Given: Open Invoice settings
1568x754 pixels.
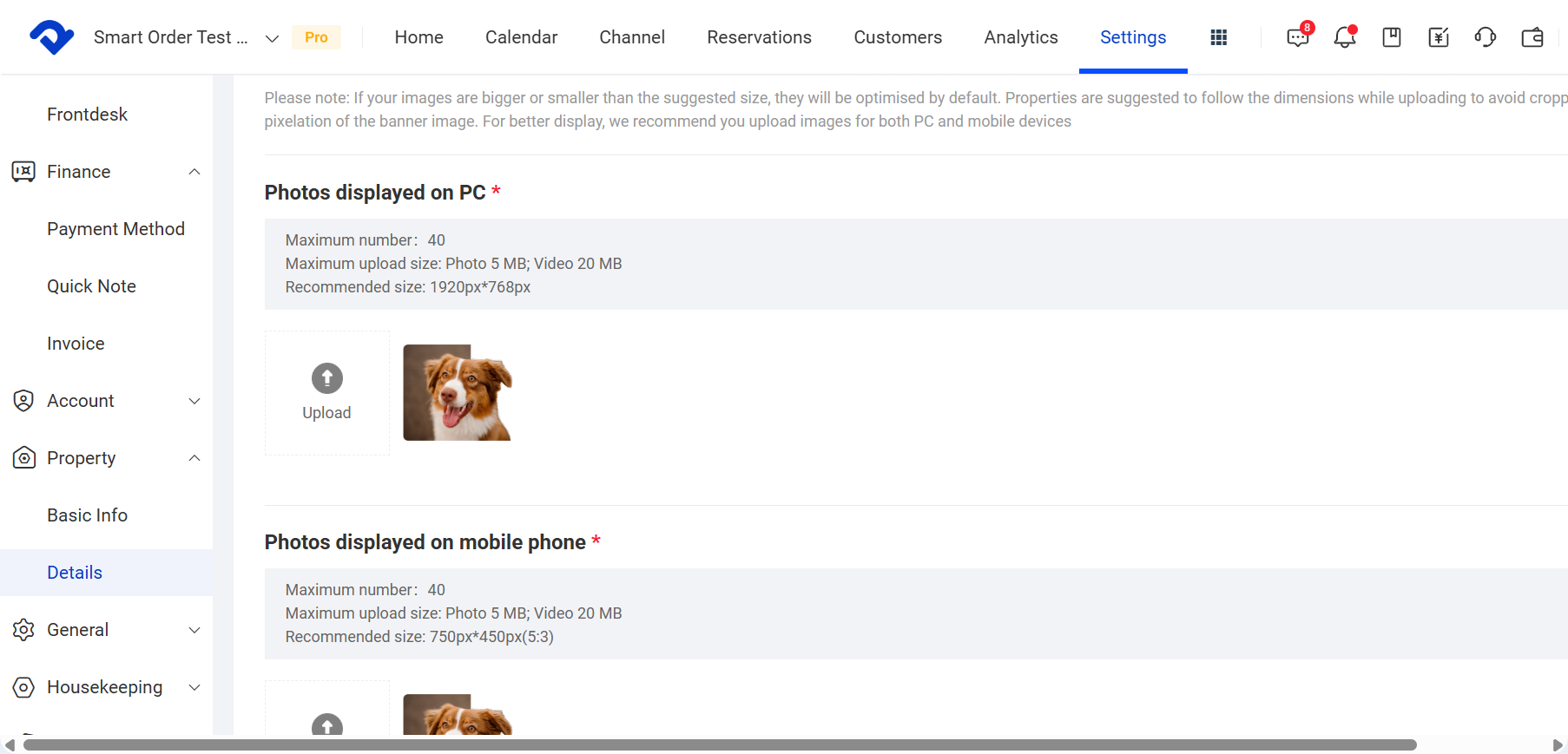Looking at the screenshot, I should pyautogui.click(x=76, y=344).
